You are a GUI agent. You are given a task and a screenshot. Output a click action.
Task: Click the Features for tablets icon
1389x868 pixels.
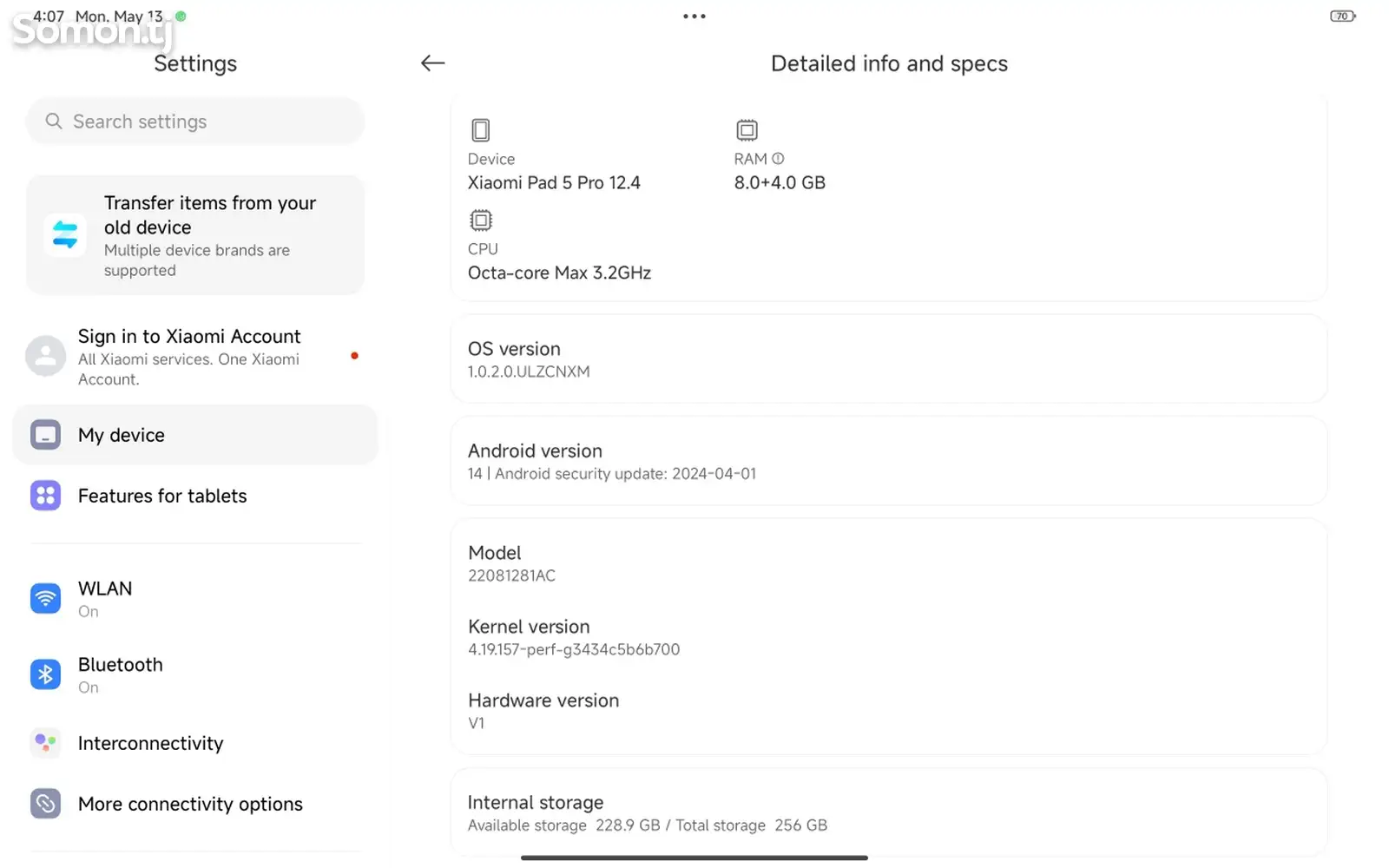tap(45, 496)
